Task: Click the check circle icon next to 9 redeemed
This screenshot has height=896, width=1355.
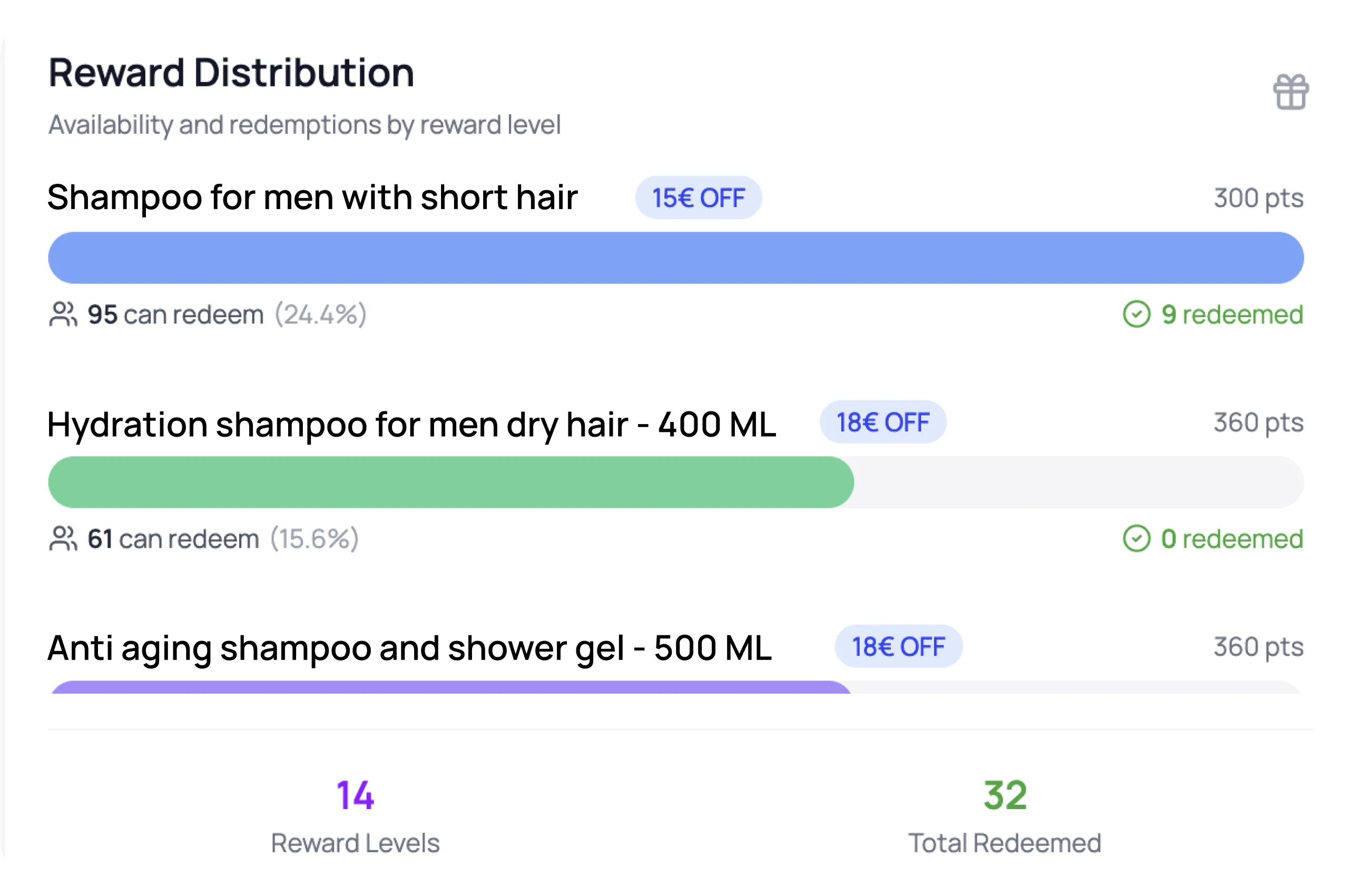Action: point(1136,314)
